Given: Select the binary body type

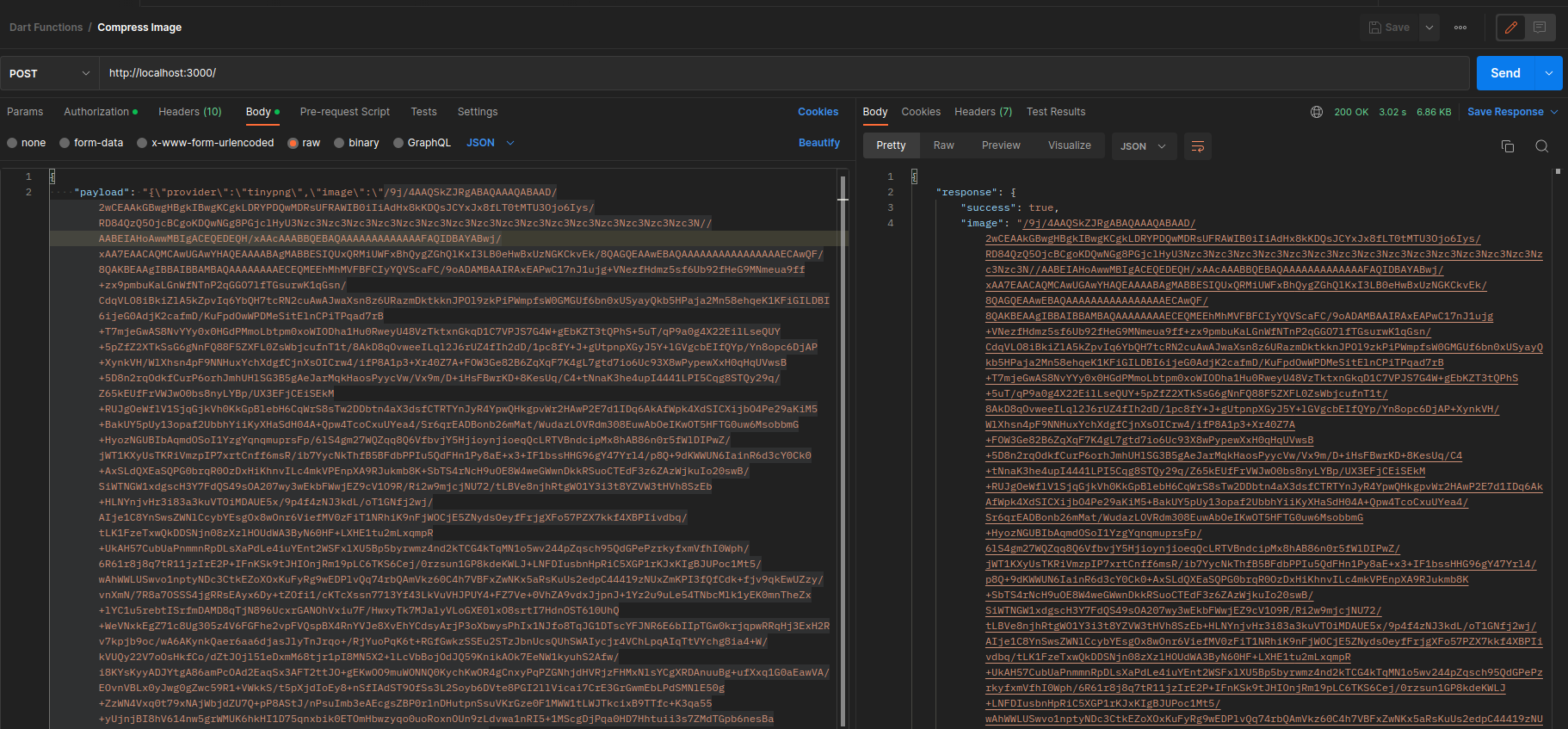Looking at the screenshot, I should pos(357,143).
